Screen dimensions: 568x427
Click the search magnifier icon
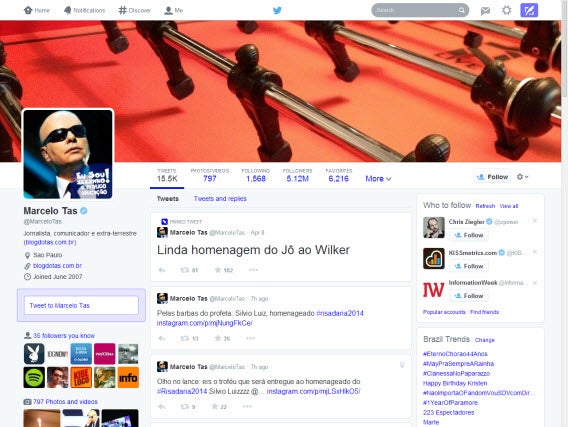click(462, 10)
